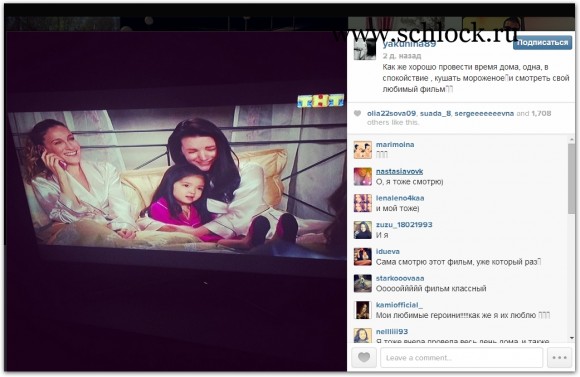Open the three-dots more options button
The width and height of the screenshot is (580, 377).
coord(559,357)
